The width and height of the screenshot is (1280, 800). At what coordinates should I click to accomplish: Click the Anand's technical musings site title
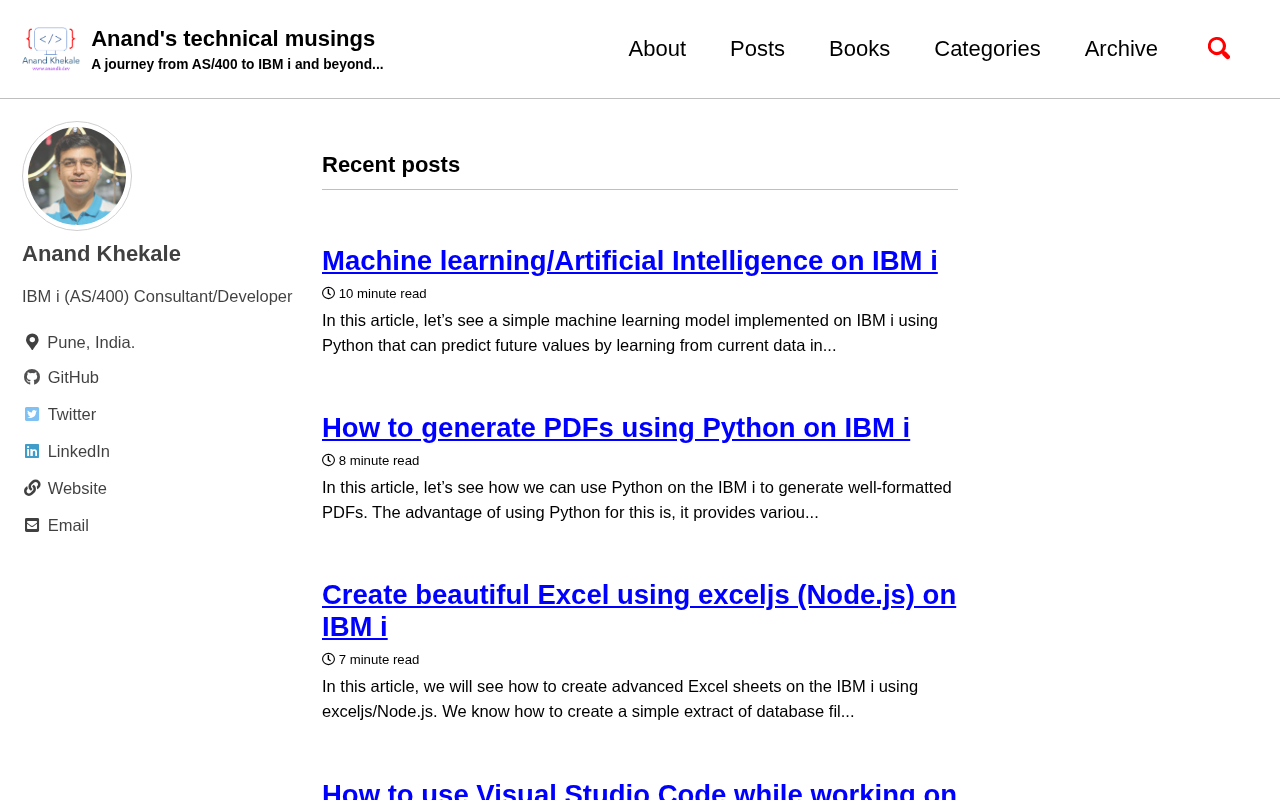click(233, 39)
